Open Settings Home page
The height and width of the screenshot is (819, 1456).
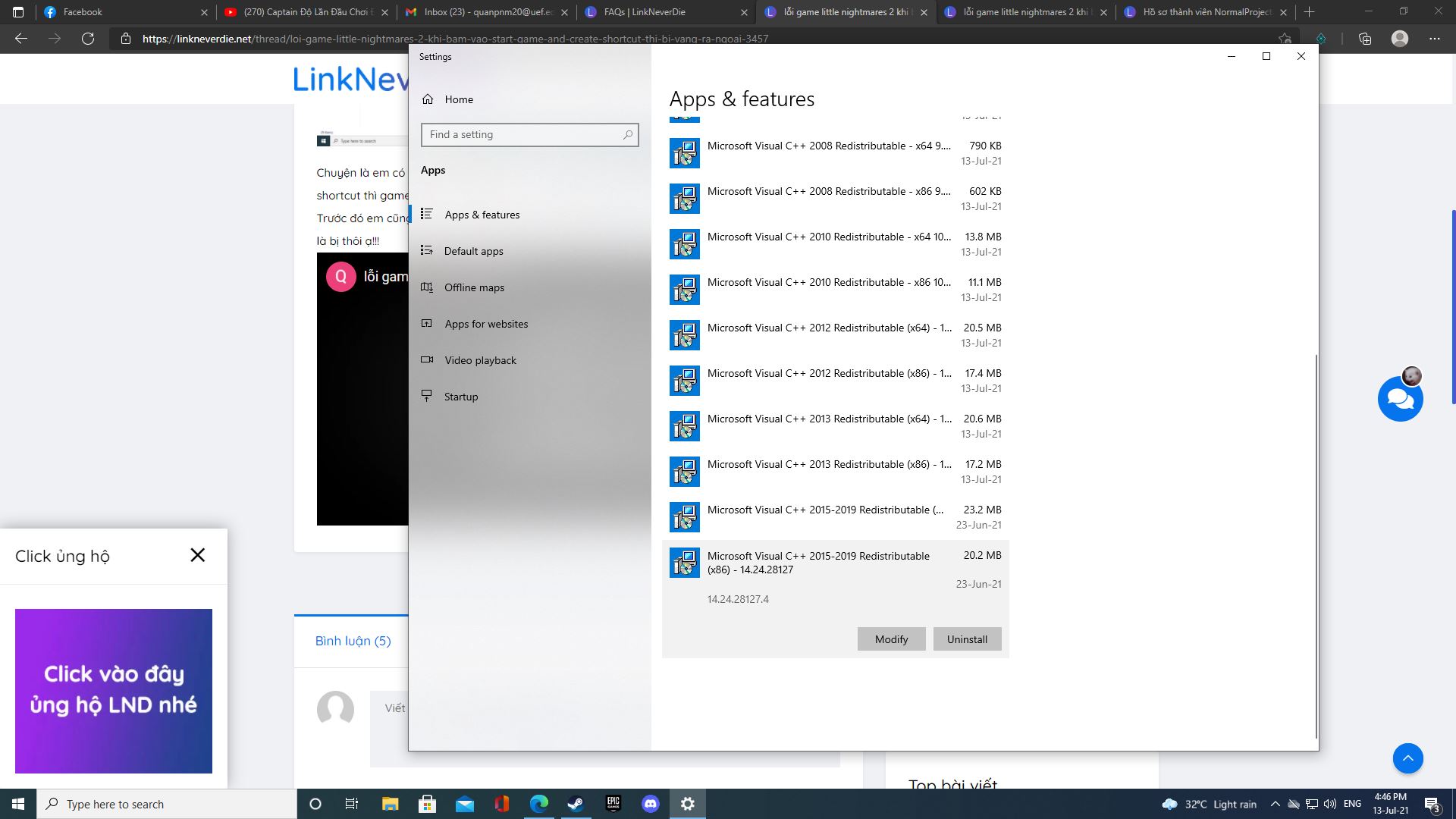coord(458,99)
